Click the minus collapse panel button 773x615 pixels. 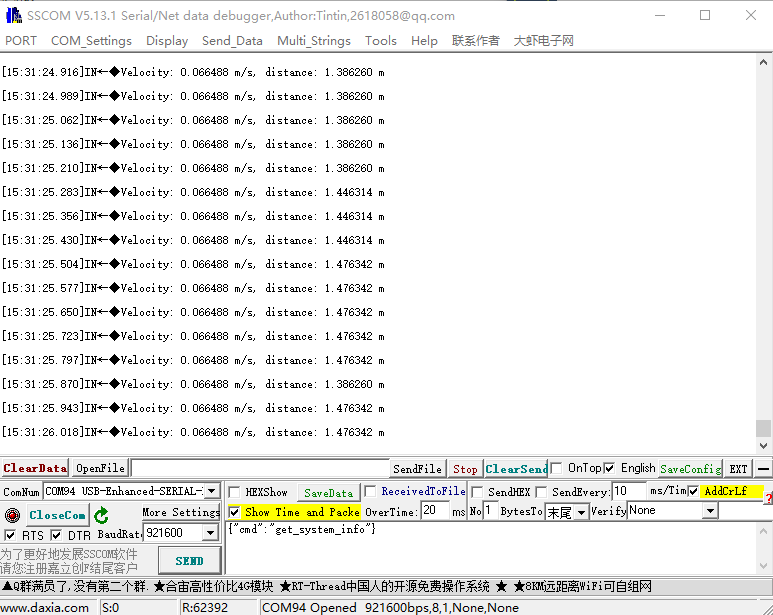click(763, 468)
